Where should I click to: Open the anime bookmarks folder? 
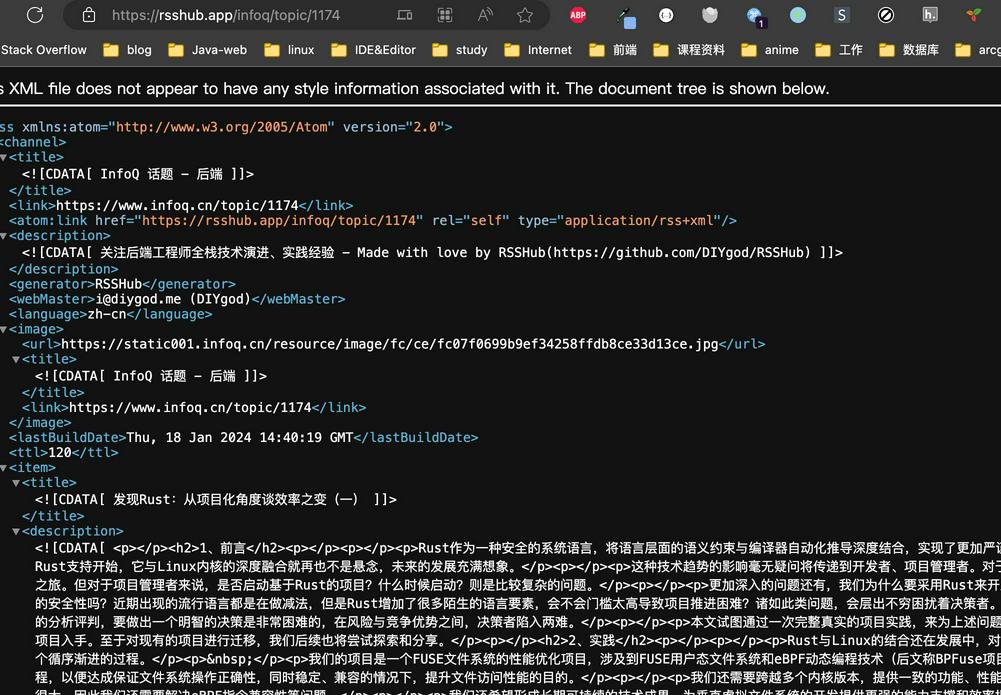pyautogui.click(x=770, y=50)
